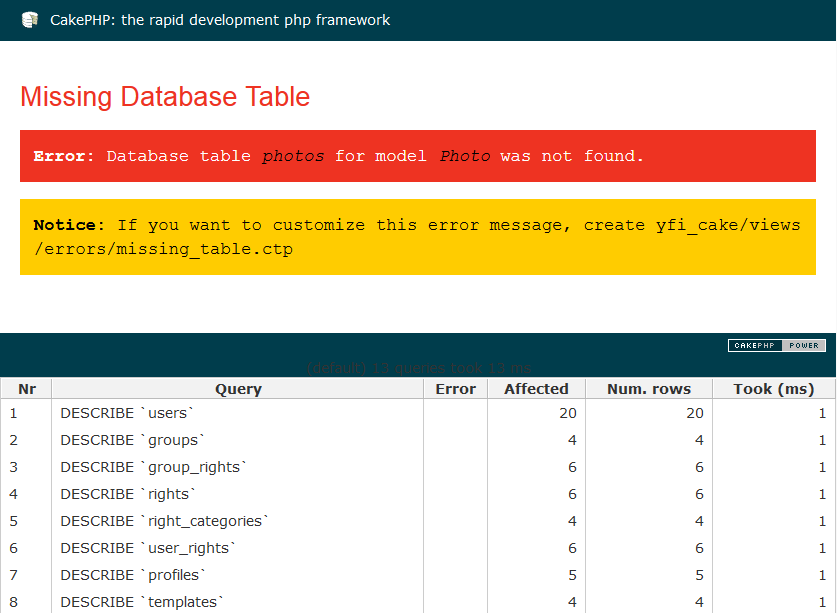Select the DESCRIBE `user_rights` query cell

(238, 548)
